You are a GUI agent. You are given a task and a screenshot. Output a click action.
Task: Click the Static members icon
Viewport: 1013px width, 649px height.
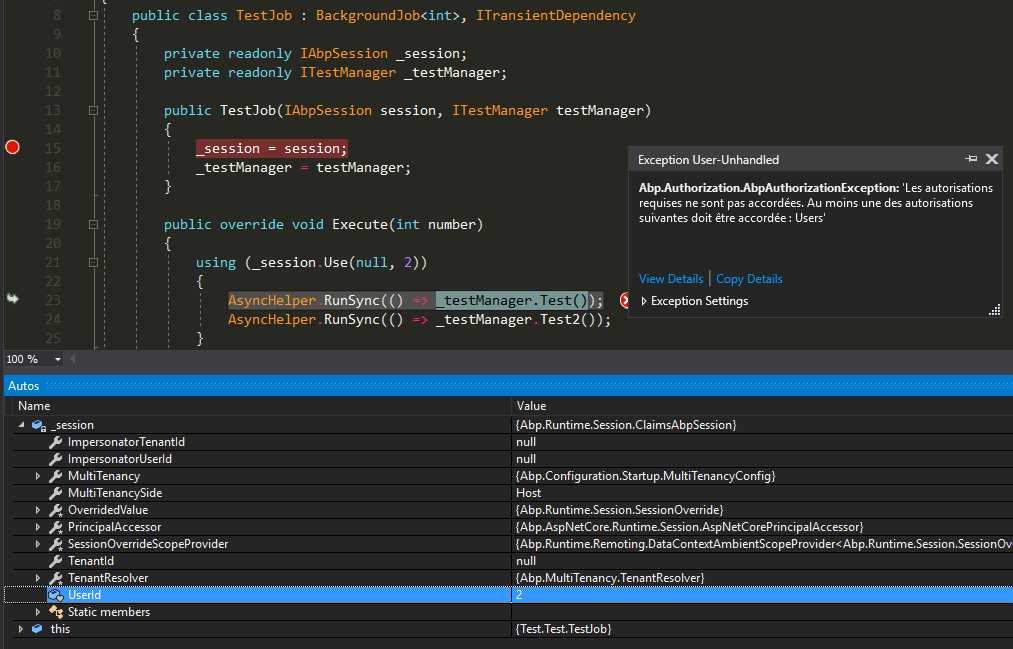tap(54, 611)
